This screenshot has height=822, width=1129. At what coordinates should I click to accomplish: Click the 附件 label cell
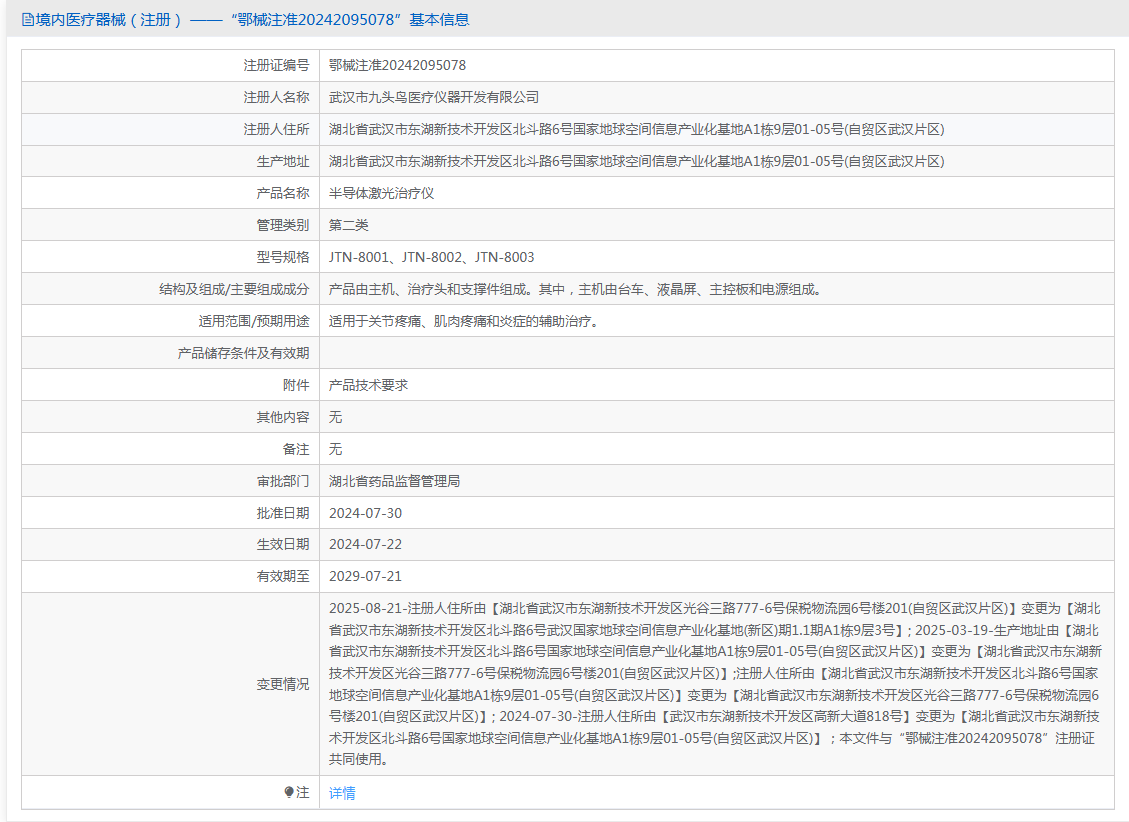tap(171, 385)
